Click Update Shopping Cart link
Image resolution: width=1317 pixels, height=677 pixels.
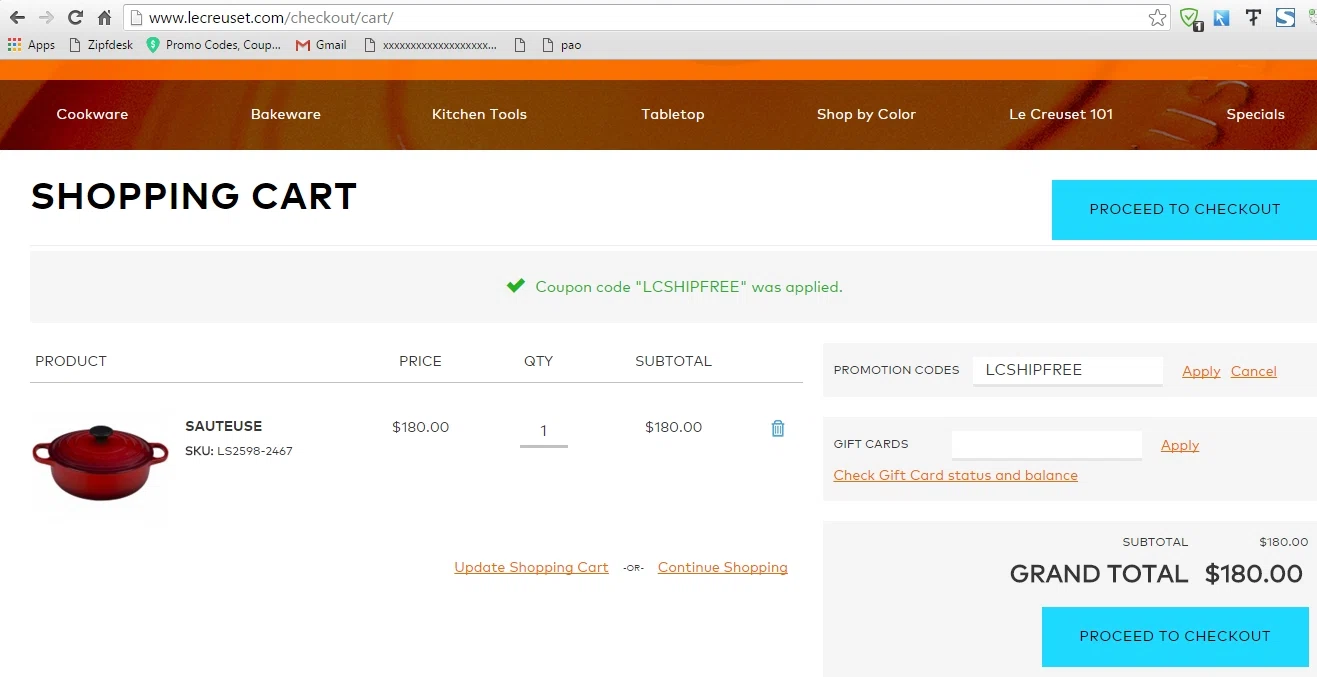(x=531, y=567)
